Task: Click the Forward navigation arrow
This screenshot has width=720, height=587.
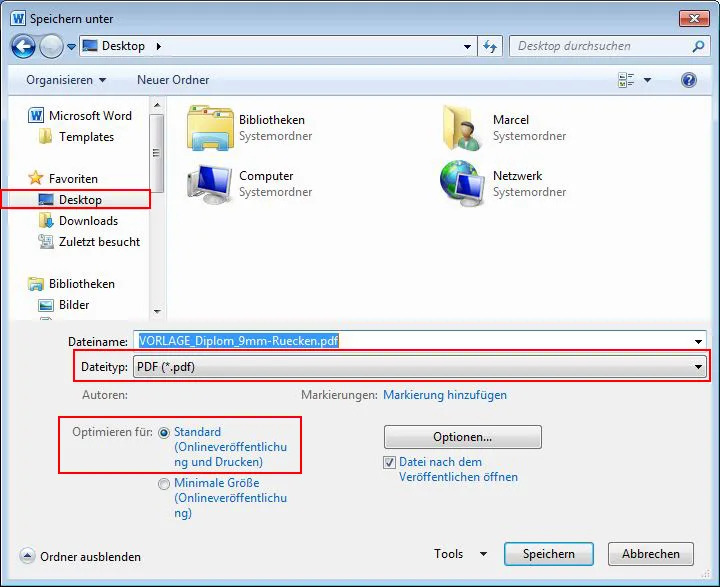Action: 51,46
